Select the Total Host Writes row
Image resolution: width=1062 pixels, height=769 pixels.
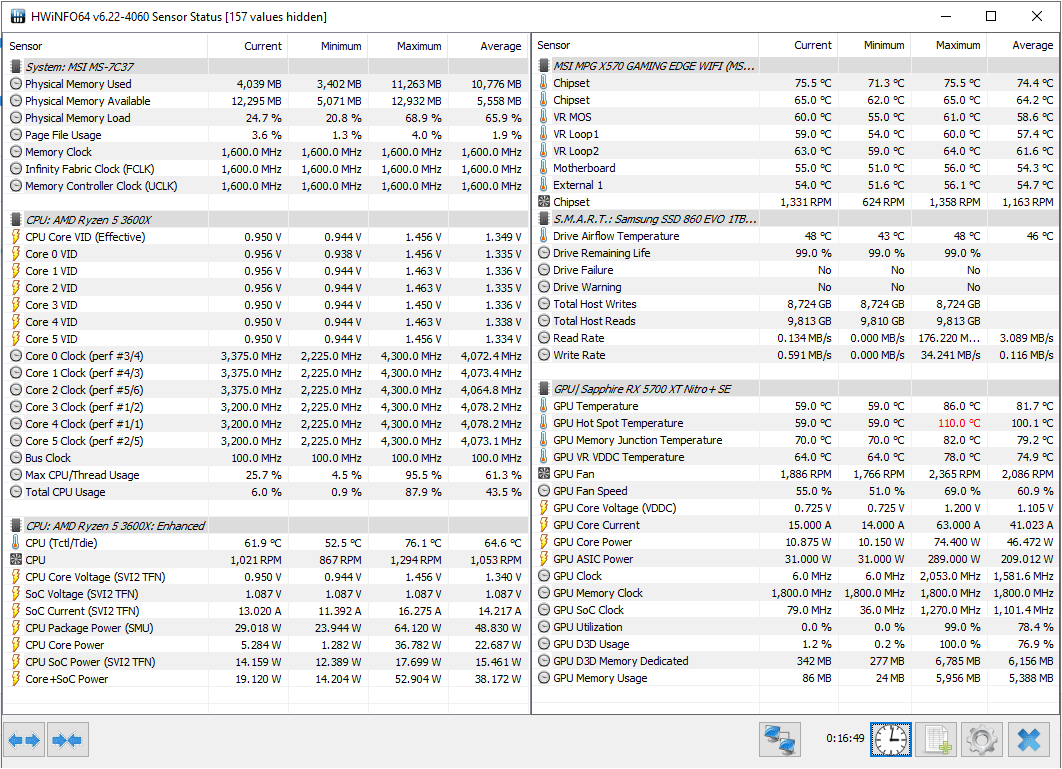pos(796,304)
